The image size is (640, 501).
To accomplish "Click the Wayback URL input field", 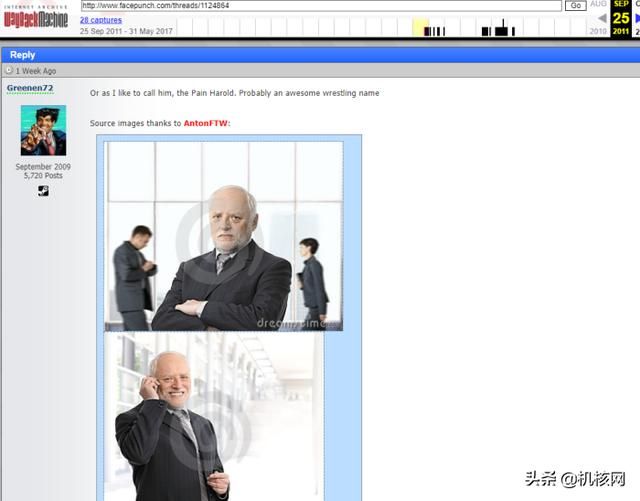I will 321,6.
